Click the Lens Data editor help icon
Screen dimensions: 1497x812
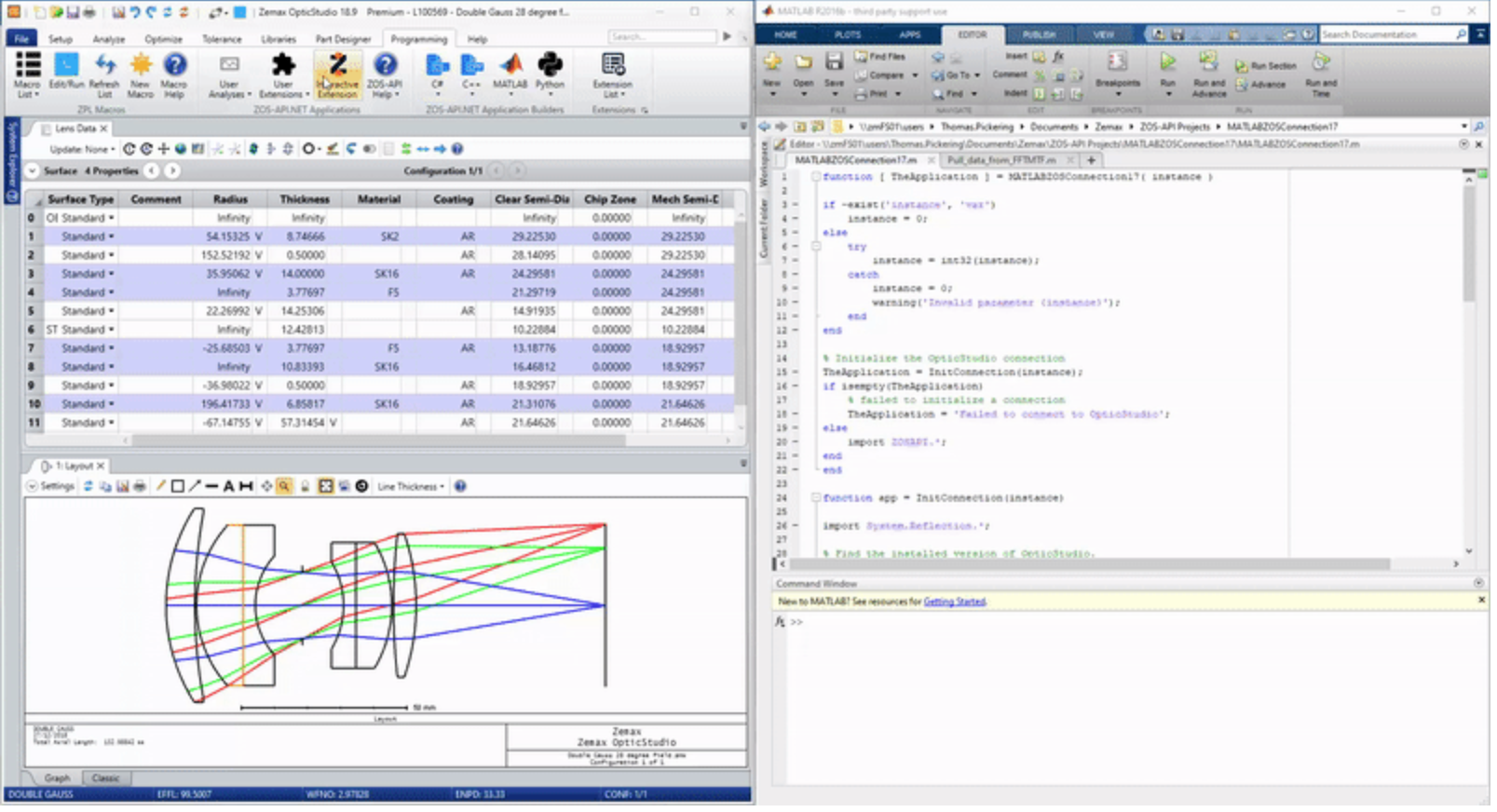pos(457,149)
